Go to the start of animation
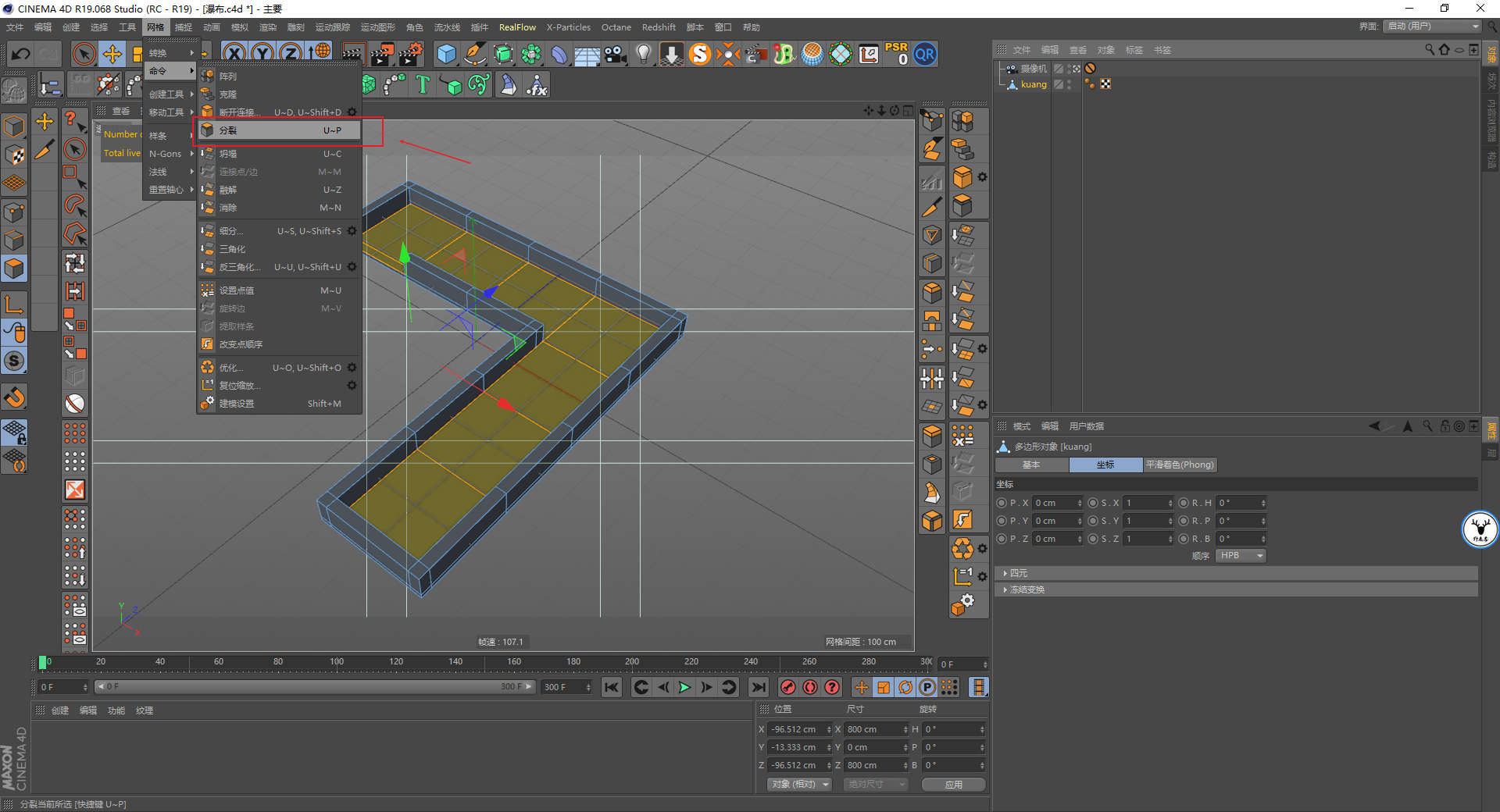This screenshot has height=812, width=1500. [612, 687]
